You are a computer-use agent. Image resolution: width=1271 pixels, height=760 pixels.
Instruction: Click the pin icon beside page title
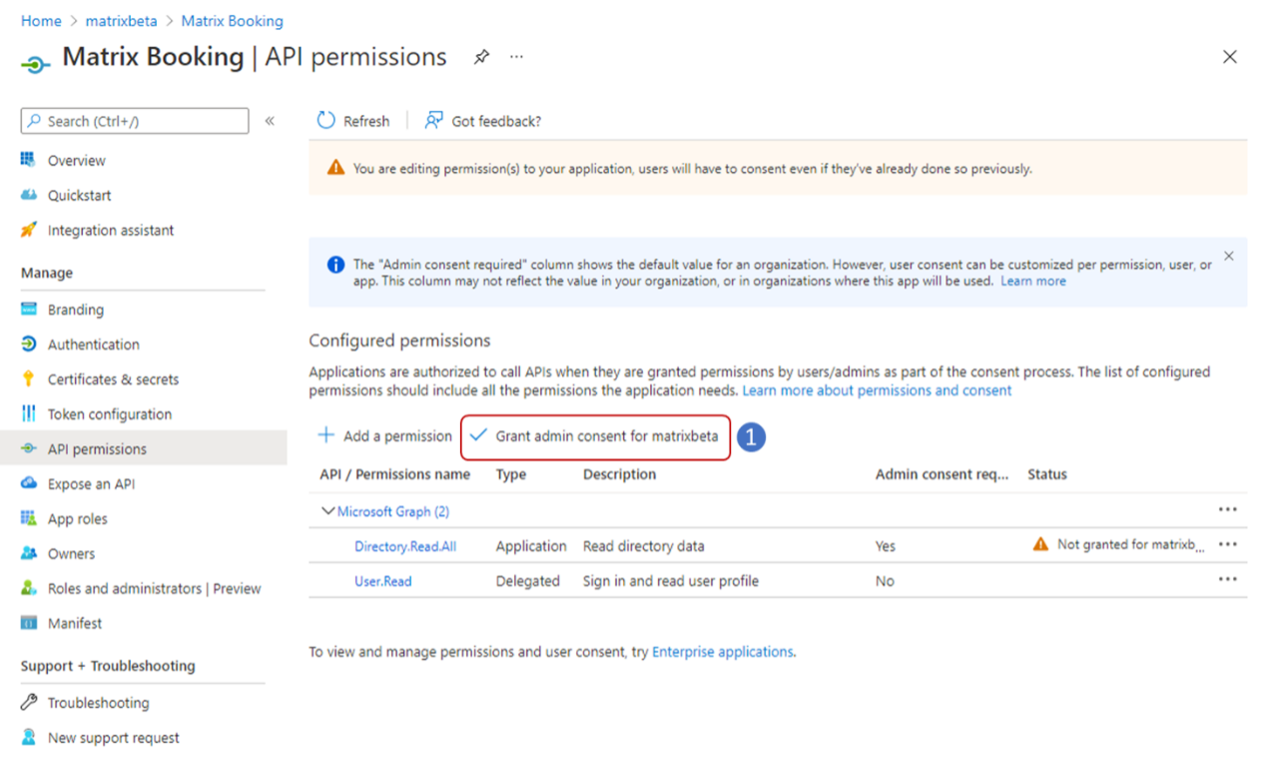(x=481, y=57)
